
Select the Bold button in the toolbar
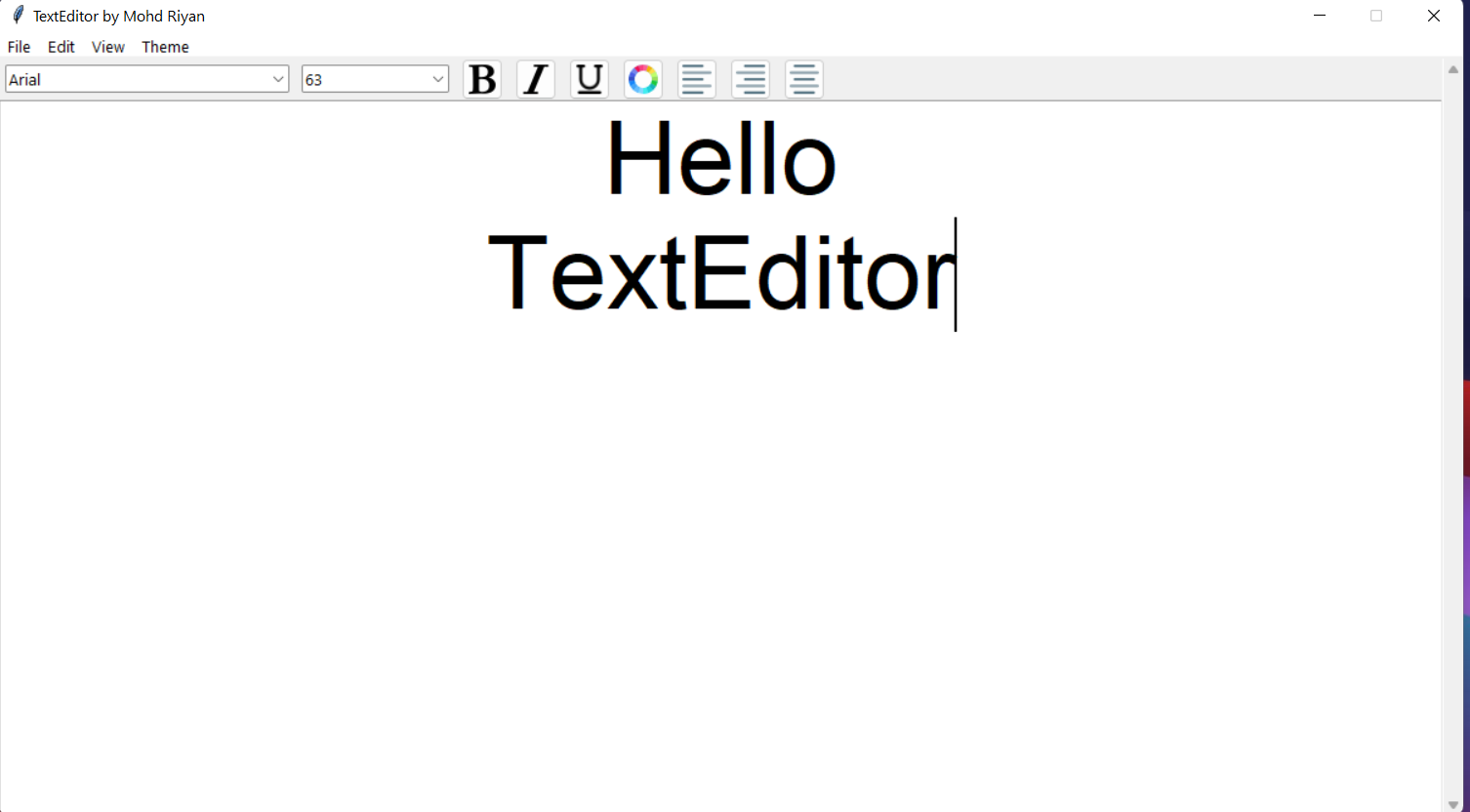pos(481,79)
